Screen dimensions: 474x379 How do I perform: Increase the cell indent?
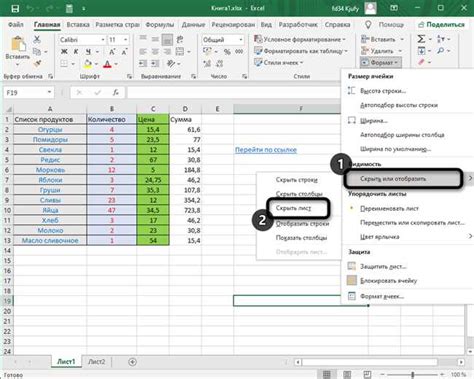(155, 63)
